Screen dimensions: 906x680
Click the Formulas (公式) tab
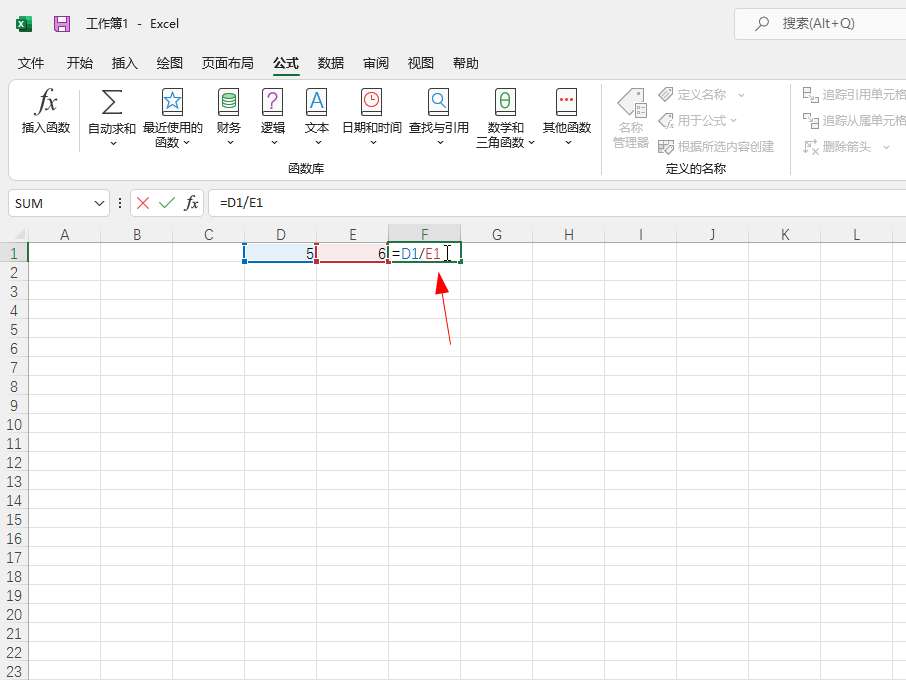[285, 63]
